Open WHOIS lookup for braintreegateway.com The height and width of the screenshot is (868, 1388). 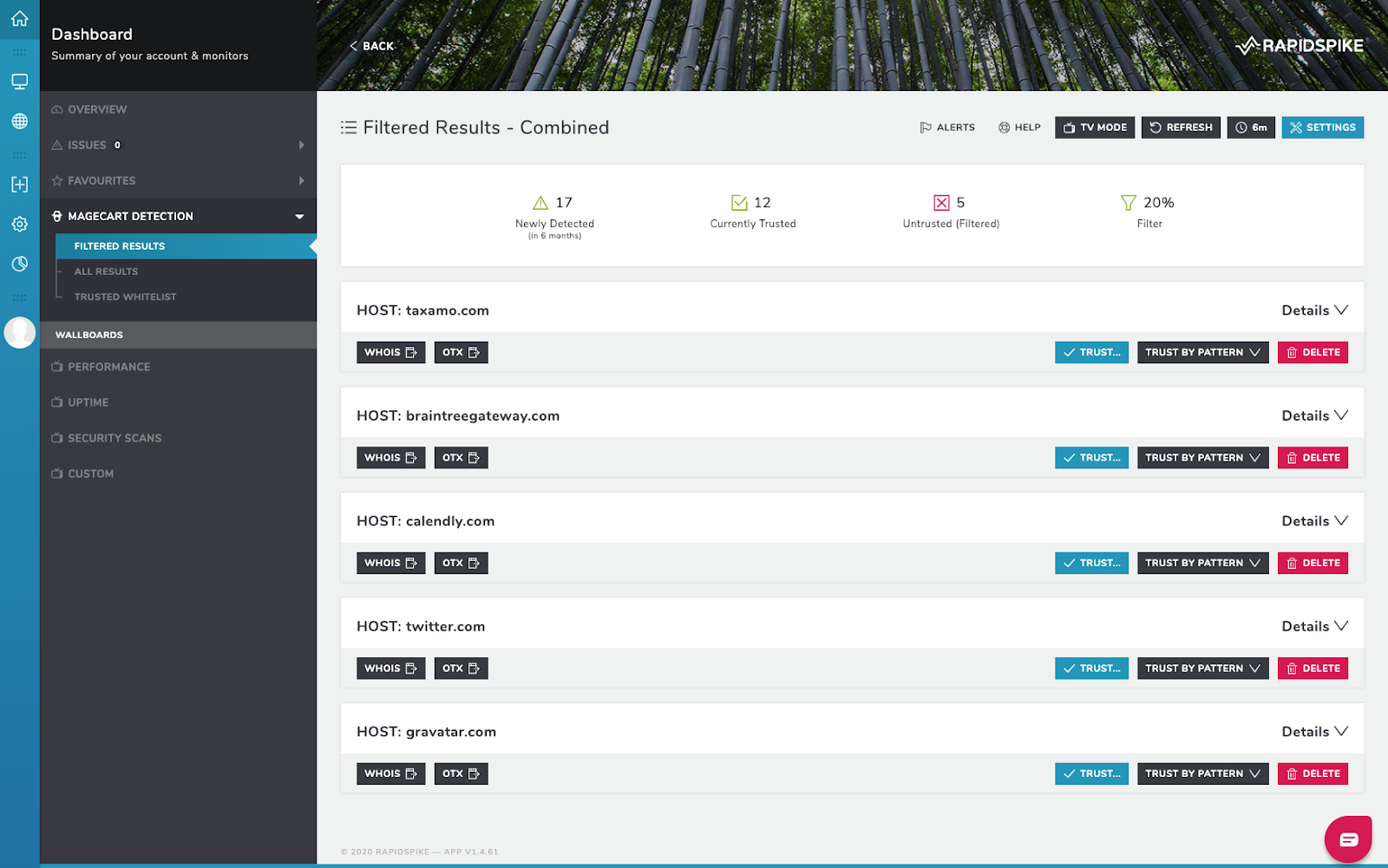390,458
